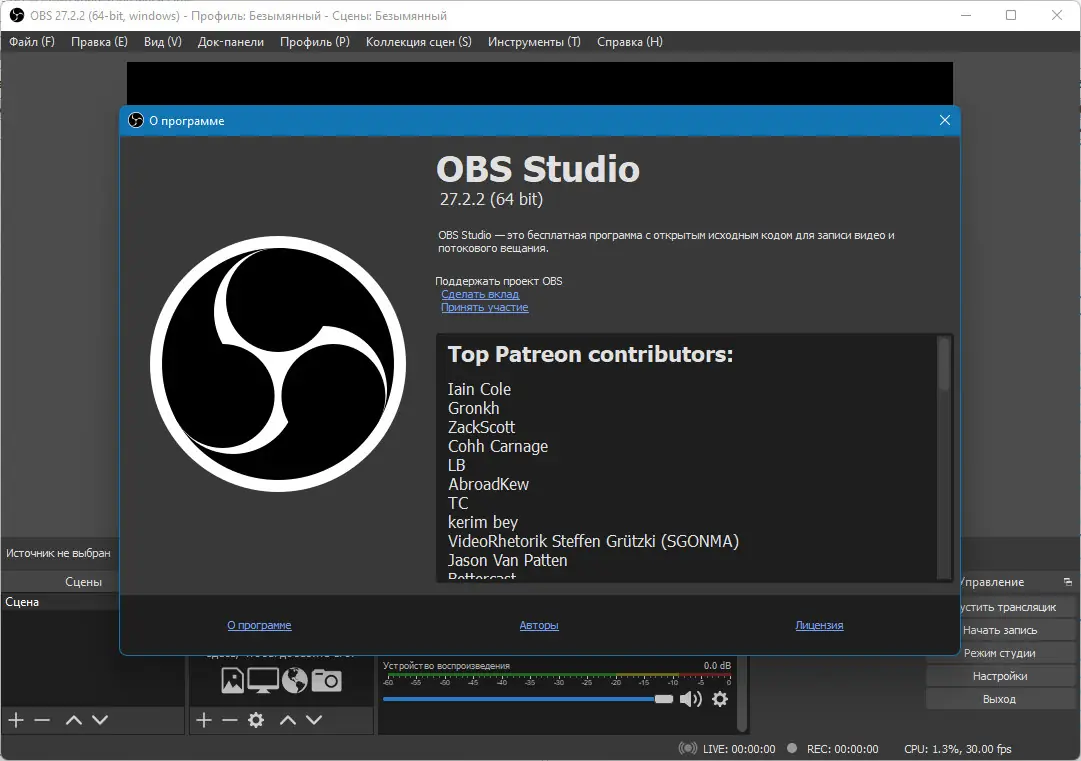
Task: Select the Сцена item in the scenes list
Action: point(59,602)
